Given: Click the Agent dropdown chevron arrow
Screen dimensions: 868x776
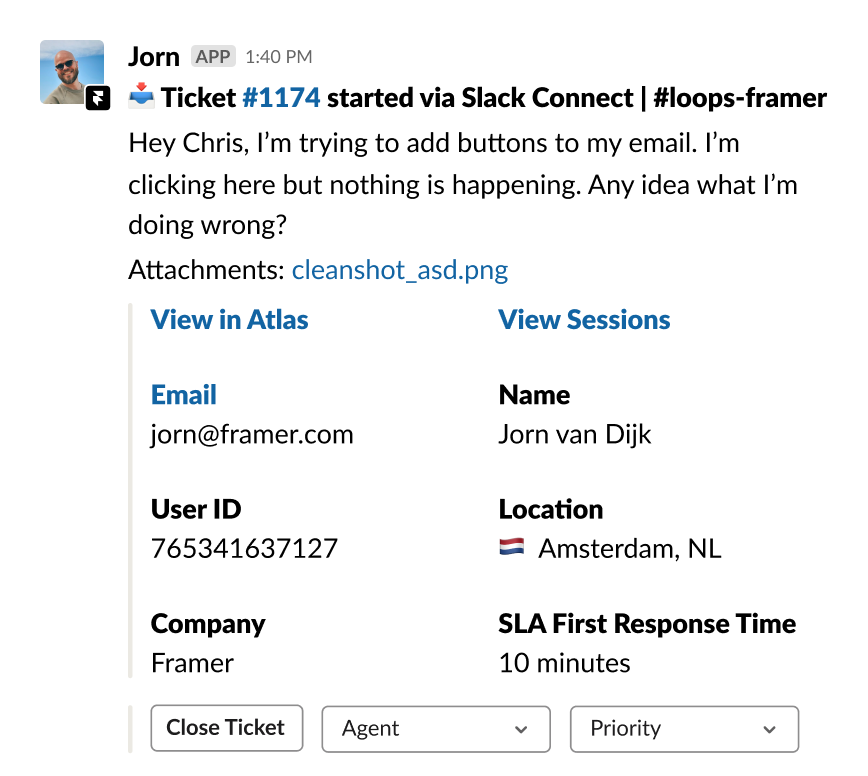Looking at the screenshot, I should [521, 730].
